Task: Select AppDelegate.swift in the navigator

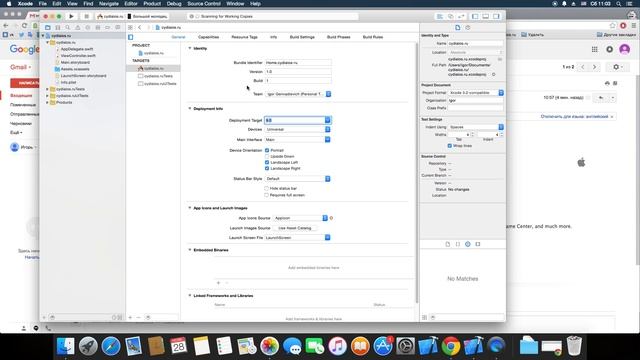Action: (77, 49)
